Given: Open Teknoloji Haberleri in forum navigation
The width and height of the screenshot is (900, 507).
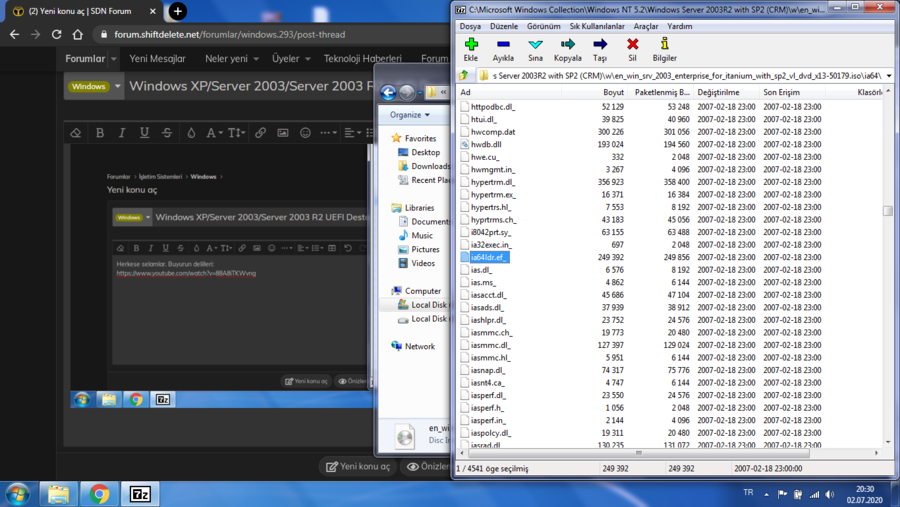Looking at the screenshot, I should pyautogui.click(x=363, y=59).
